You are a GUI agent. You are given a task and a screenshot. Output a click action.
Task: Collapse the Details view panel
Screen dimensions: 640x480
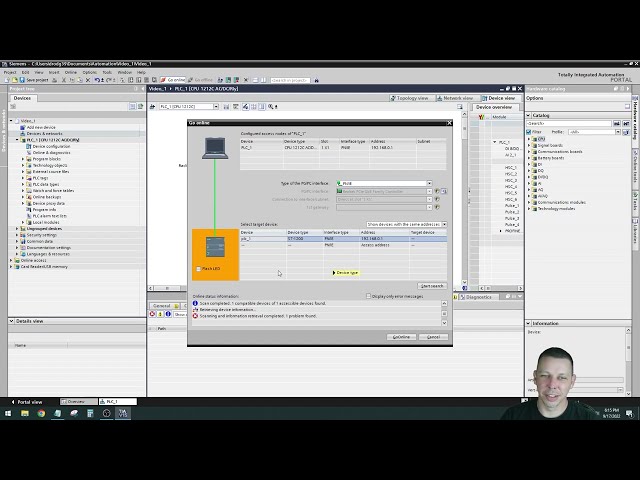coord(11,321)
